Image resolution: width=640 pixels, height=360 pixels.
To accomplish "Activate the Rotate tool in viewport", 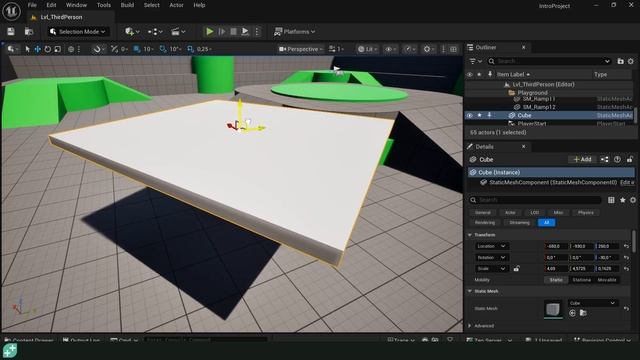I will click(48, 49).
